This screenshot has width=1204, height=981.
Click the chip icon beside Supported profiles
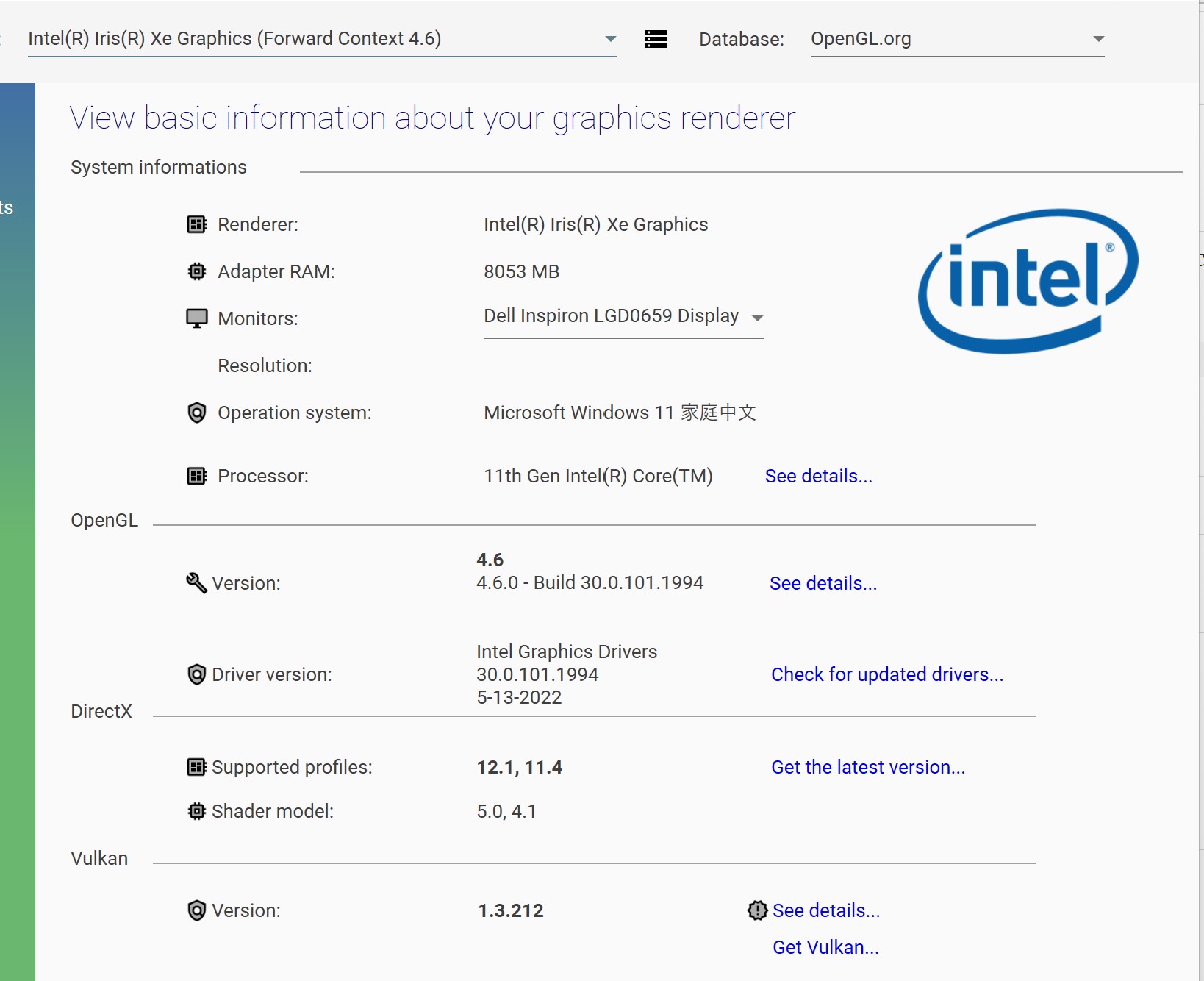point(196,767)
